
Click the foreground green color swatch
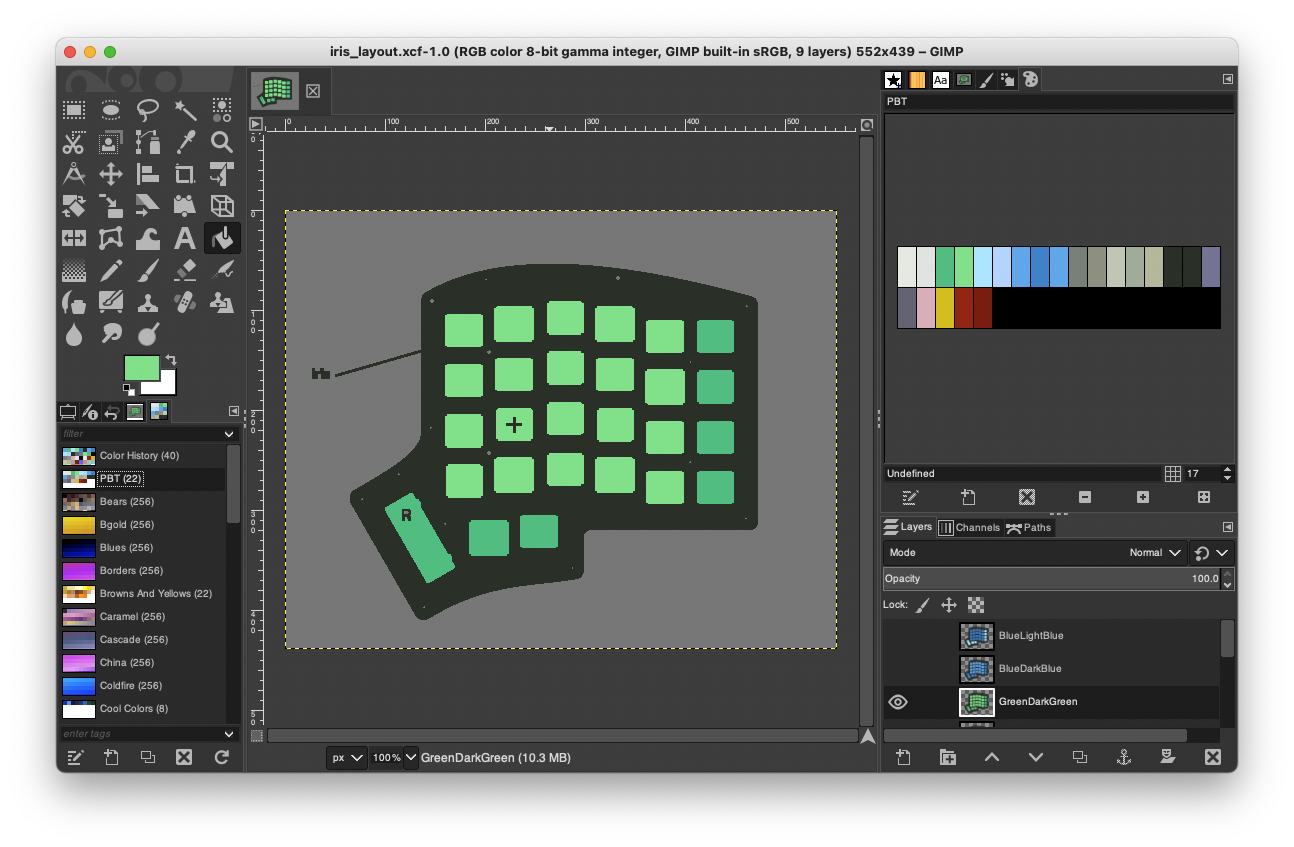[140, 367]
